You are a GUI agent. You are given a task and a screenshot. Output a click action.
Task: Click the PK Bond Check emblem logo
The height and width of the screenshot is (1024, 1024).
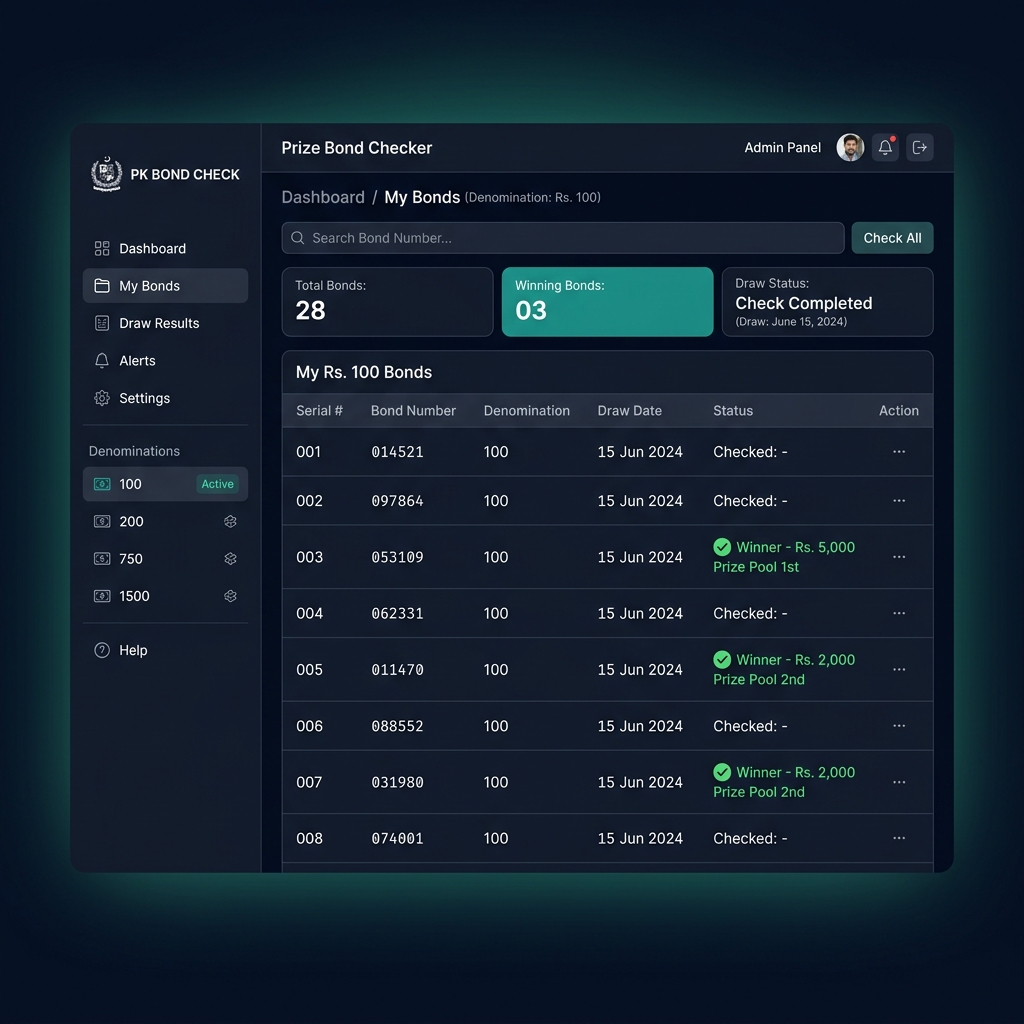click(x=106, y=174)
